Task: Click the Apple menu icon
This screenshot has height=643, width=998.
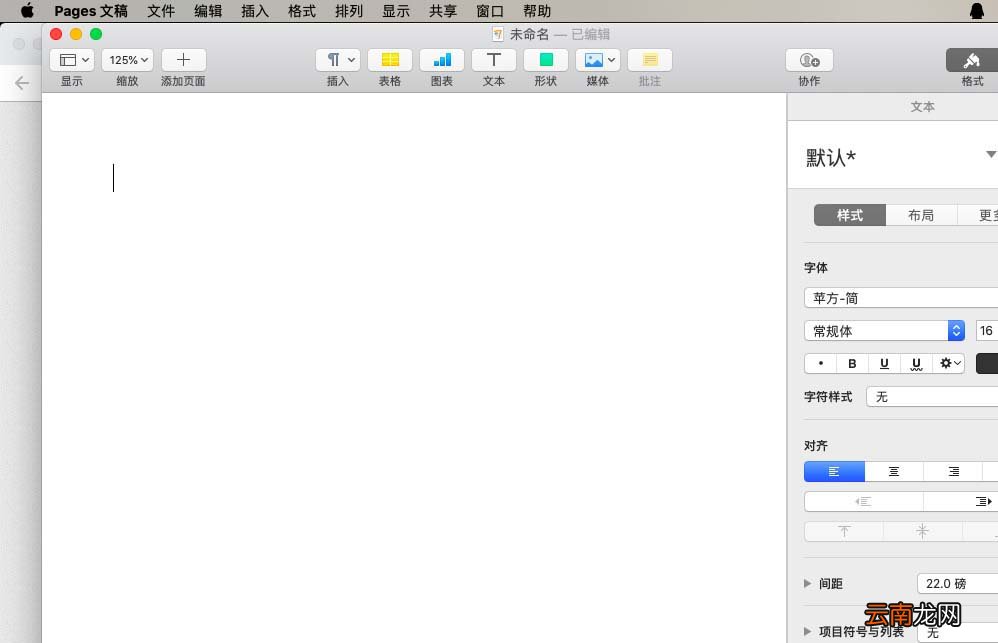Action: [27, 11]
